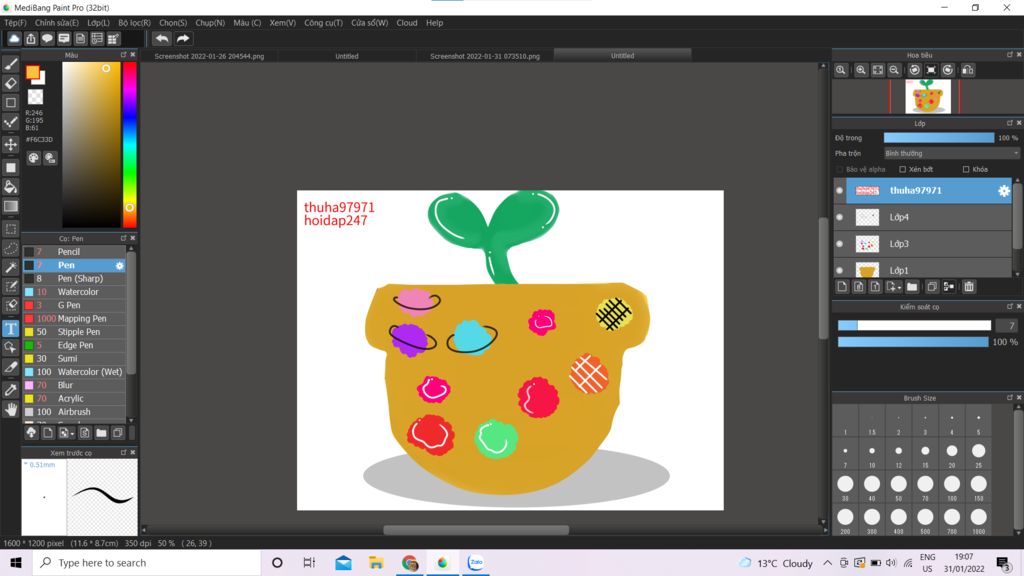1024x576 pixels.
Task: Add a new layer folder
Action: [912, 287]
